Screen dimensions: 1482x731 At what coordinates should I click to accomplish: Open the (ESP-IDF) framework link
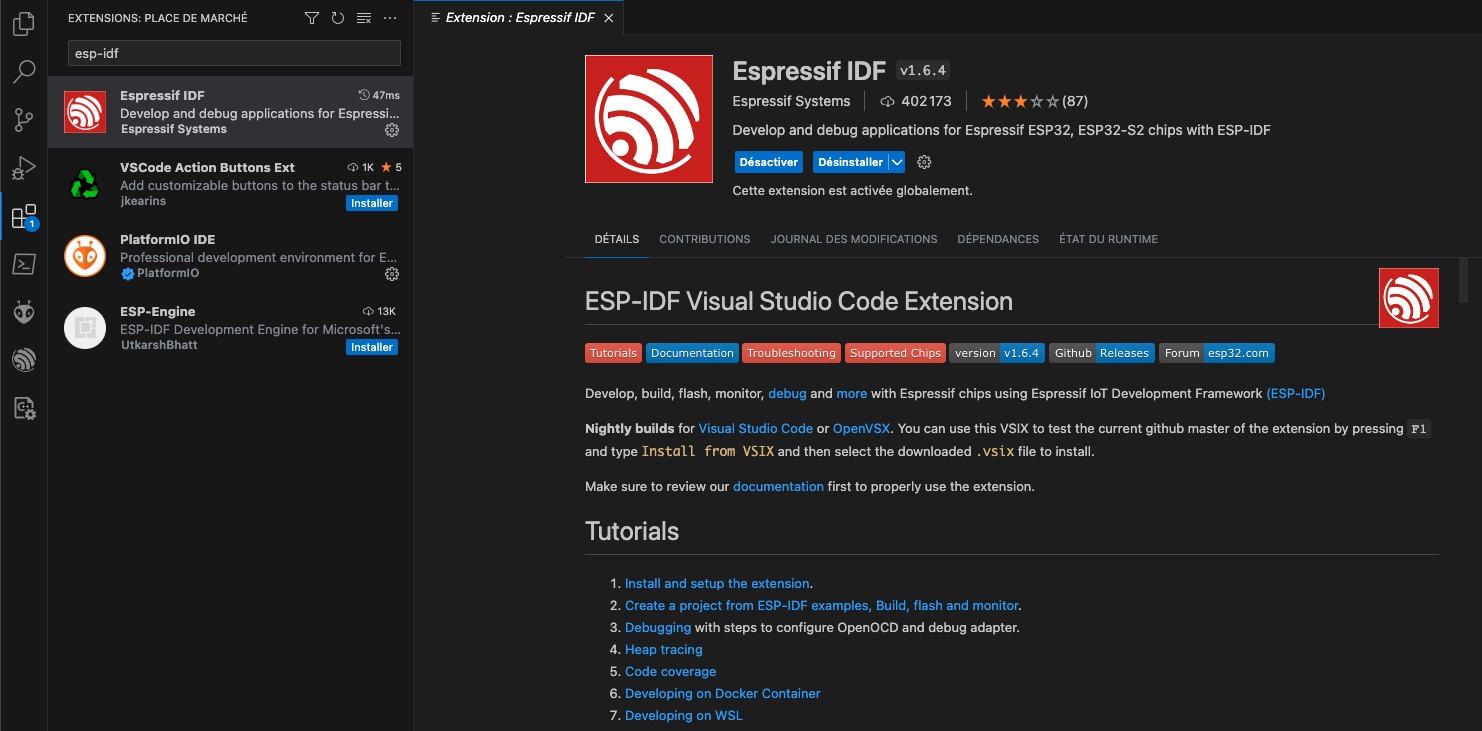tap(1296, 394)
